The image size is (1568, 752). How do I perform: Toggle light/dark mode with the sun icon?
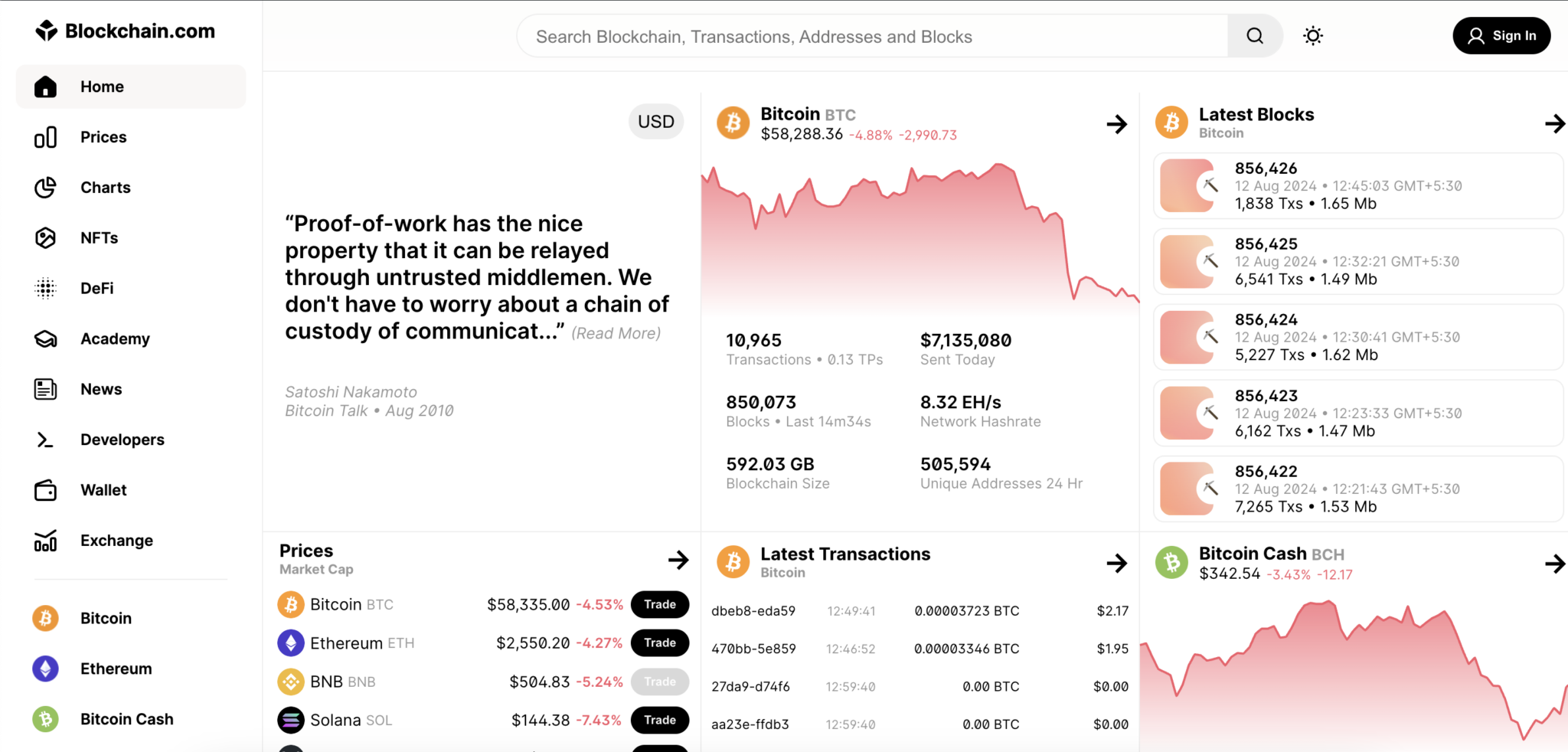(x=1312, y=35)
